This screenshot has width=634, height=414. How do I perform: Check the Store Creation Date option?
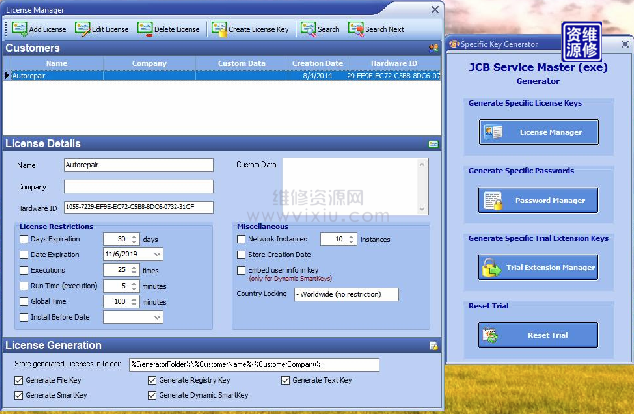(x=241, y=255)
